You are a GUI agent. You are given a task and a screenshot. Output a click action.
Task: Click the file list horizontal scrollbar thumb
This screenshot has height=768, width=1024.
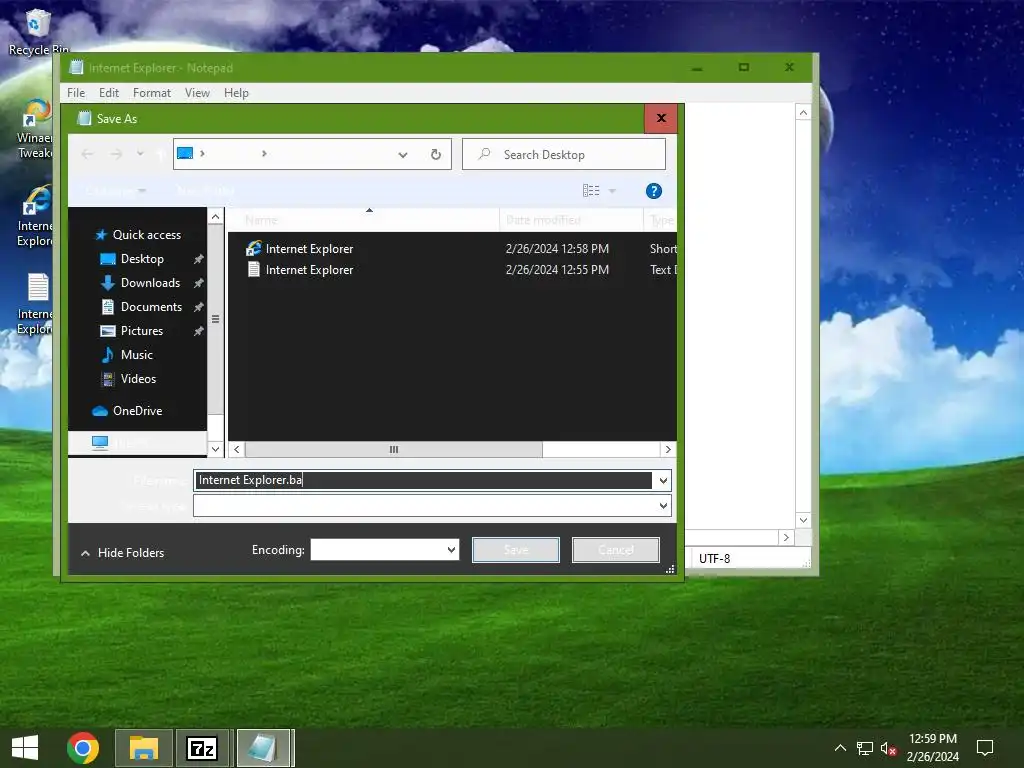tap(394, 449)
